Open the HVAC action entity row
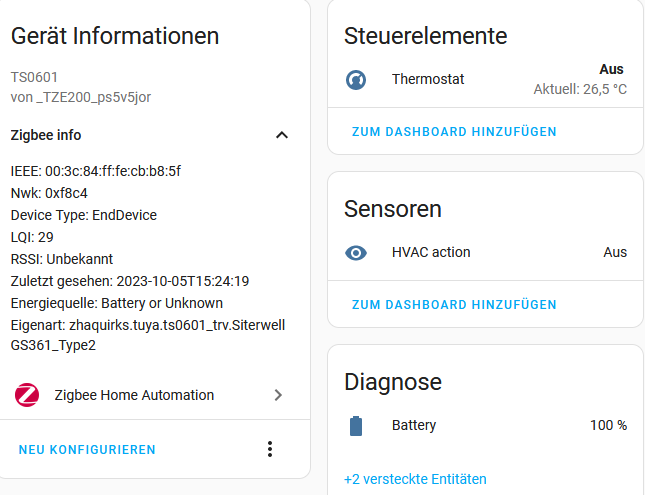The height and width of the screenshot is (495, 645). pos(486,252)
